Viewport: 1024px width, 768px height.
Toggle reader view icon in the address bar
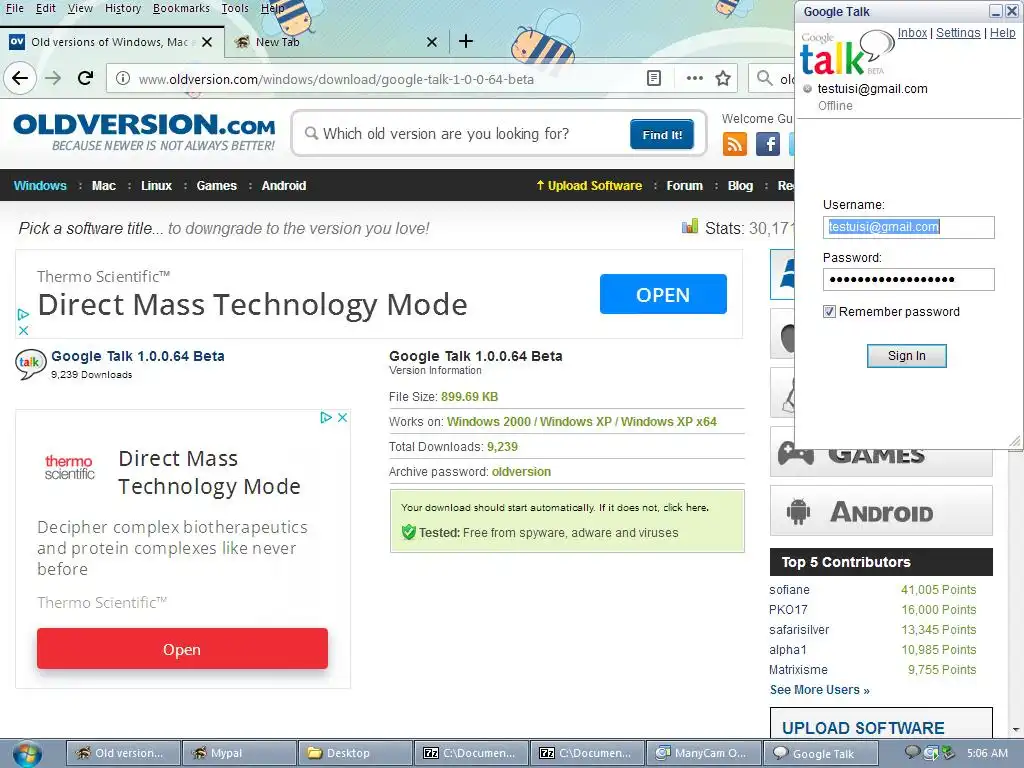654,79
